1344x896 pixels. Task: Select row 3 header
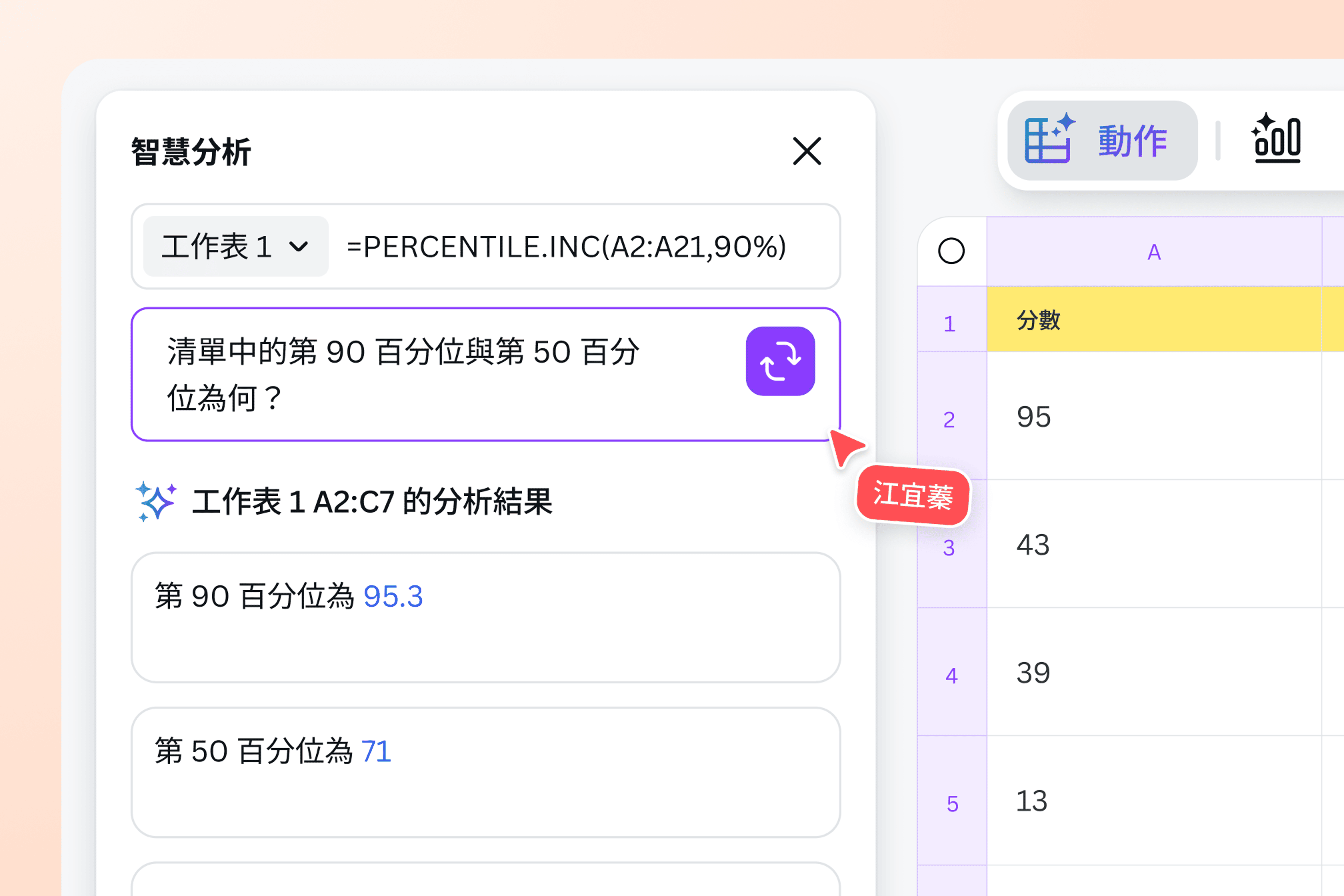click(952, 544)
